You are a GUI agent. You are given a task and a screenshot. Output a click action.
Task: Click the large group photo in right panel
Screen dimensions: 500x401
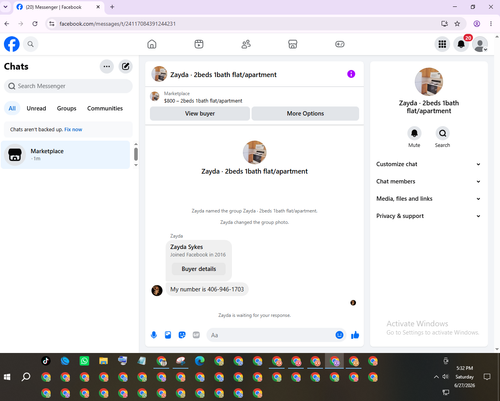(x=429, y=82)
